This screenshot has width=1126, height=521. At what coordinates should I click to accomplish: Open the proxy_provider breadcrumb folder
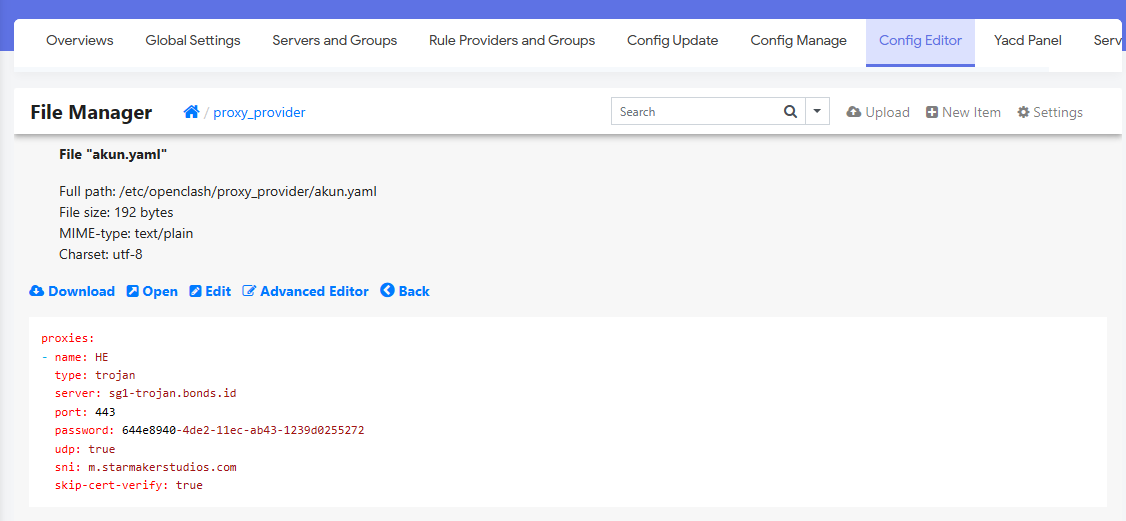coord(259,113)
